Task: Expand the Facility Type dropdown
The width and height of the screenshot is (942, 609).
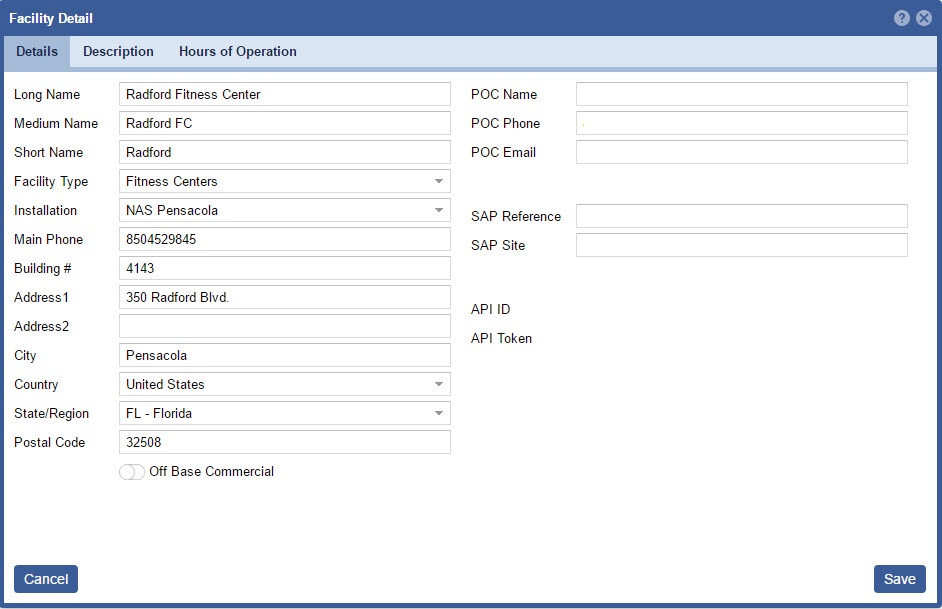Action: [438, 182]
